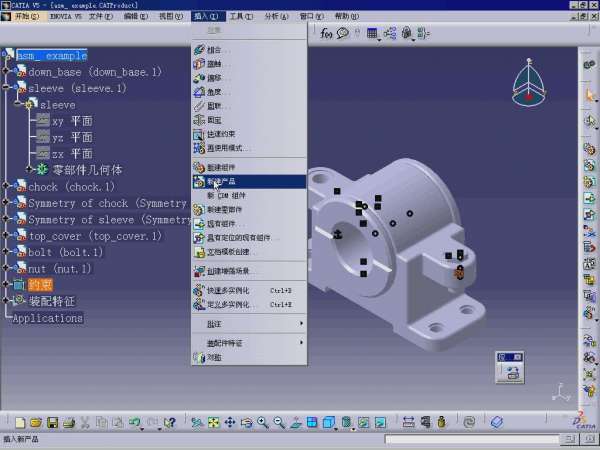Screen dimensions: 600x450
Task: Choose the New CDM component entry
Action: (249, 196)
